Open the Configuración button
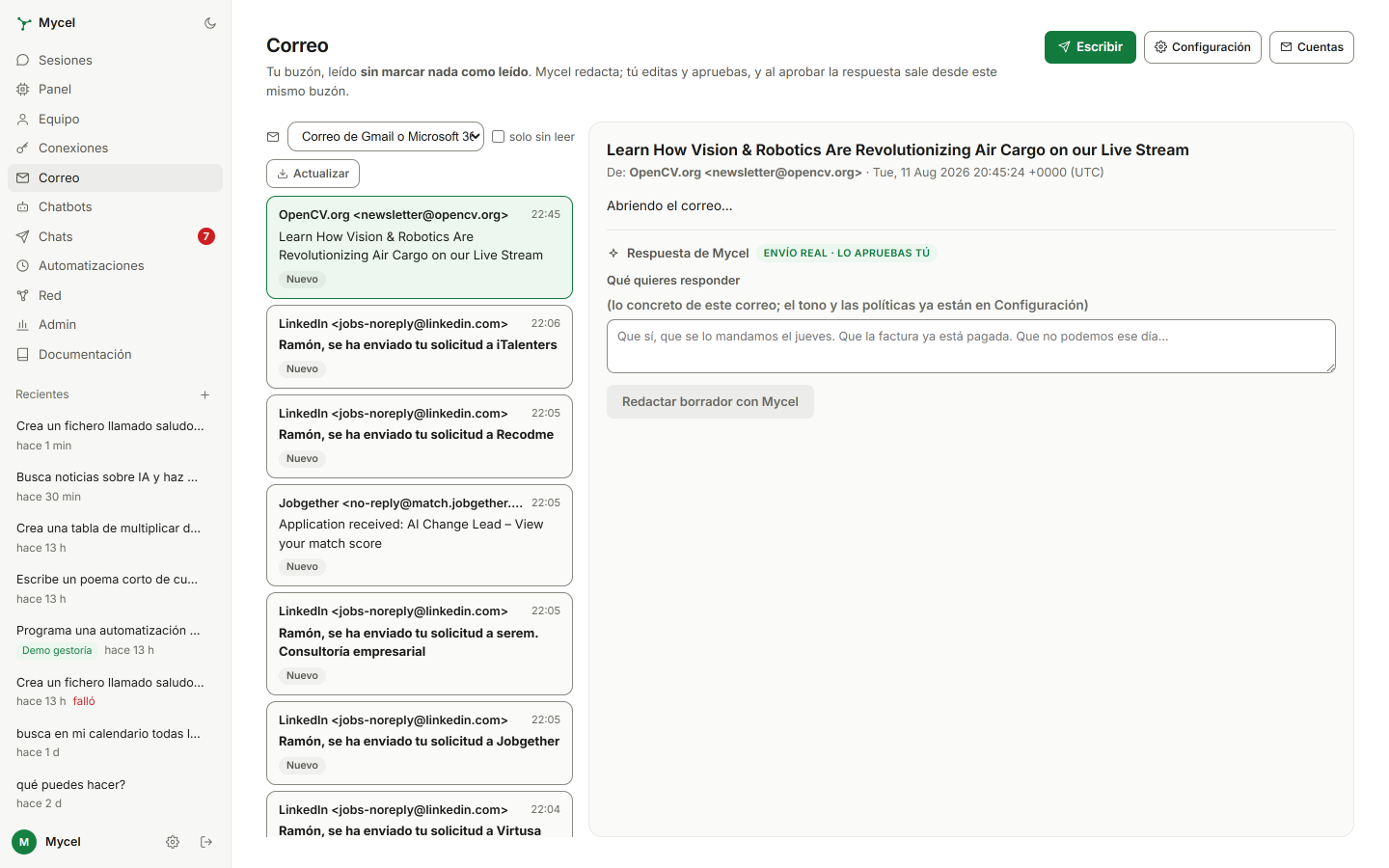This screenshot has height=868, width=1389. click(1202, 47)
